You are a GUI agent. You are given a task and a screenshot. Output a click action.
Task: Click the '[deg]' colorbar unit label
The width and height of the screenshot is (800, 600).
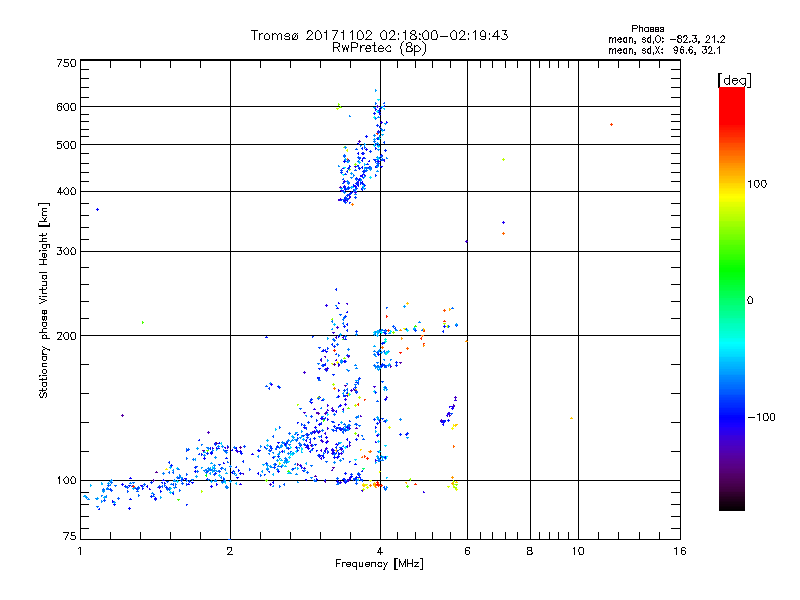[734, 80]
